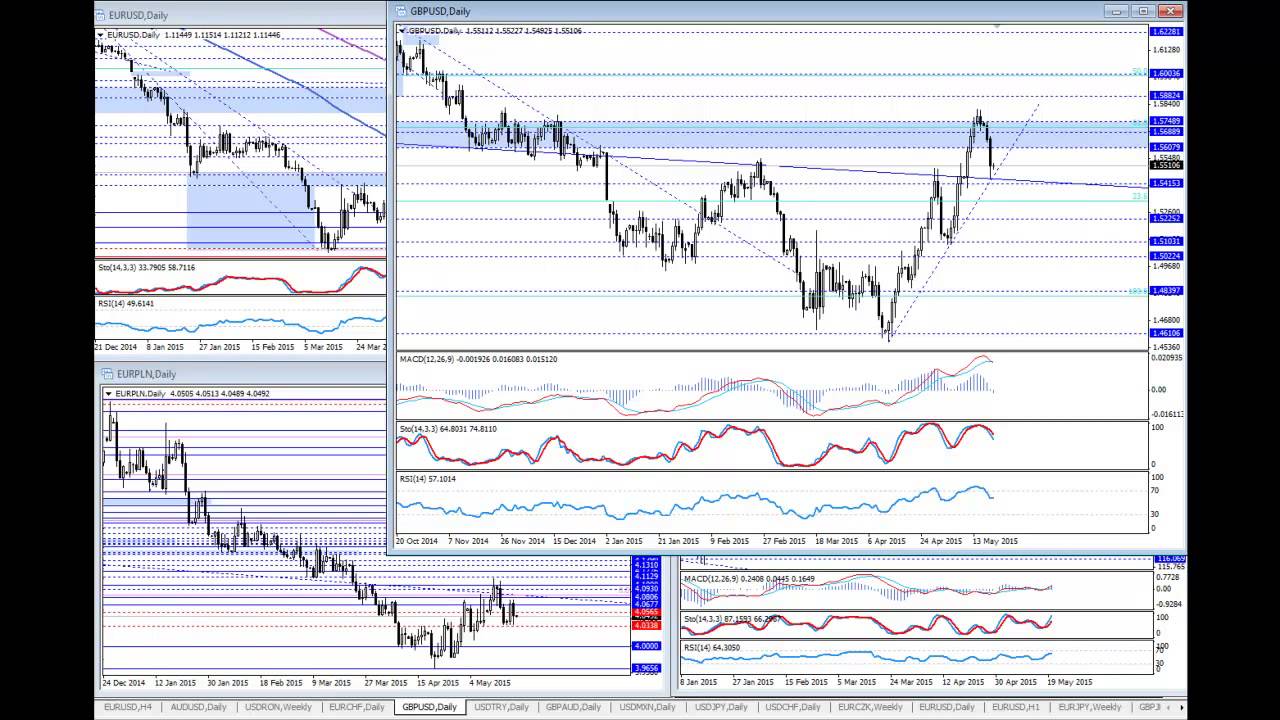1280x720 pixels.
Task: Click the RSI(14) 64.3050 label
Action: 711,648
